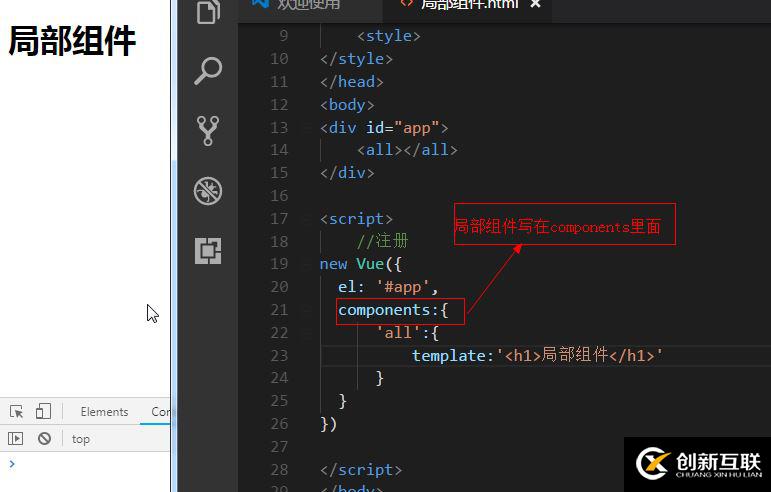Toggle device toolbar icon in DevTools

43,411
